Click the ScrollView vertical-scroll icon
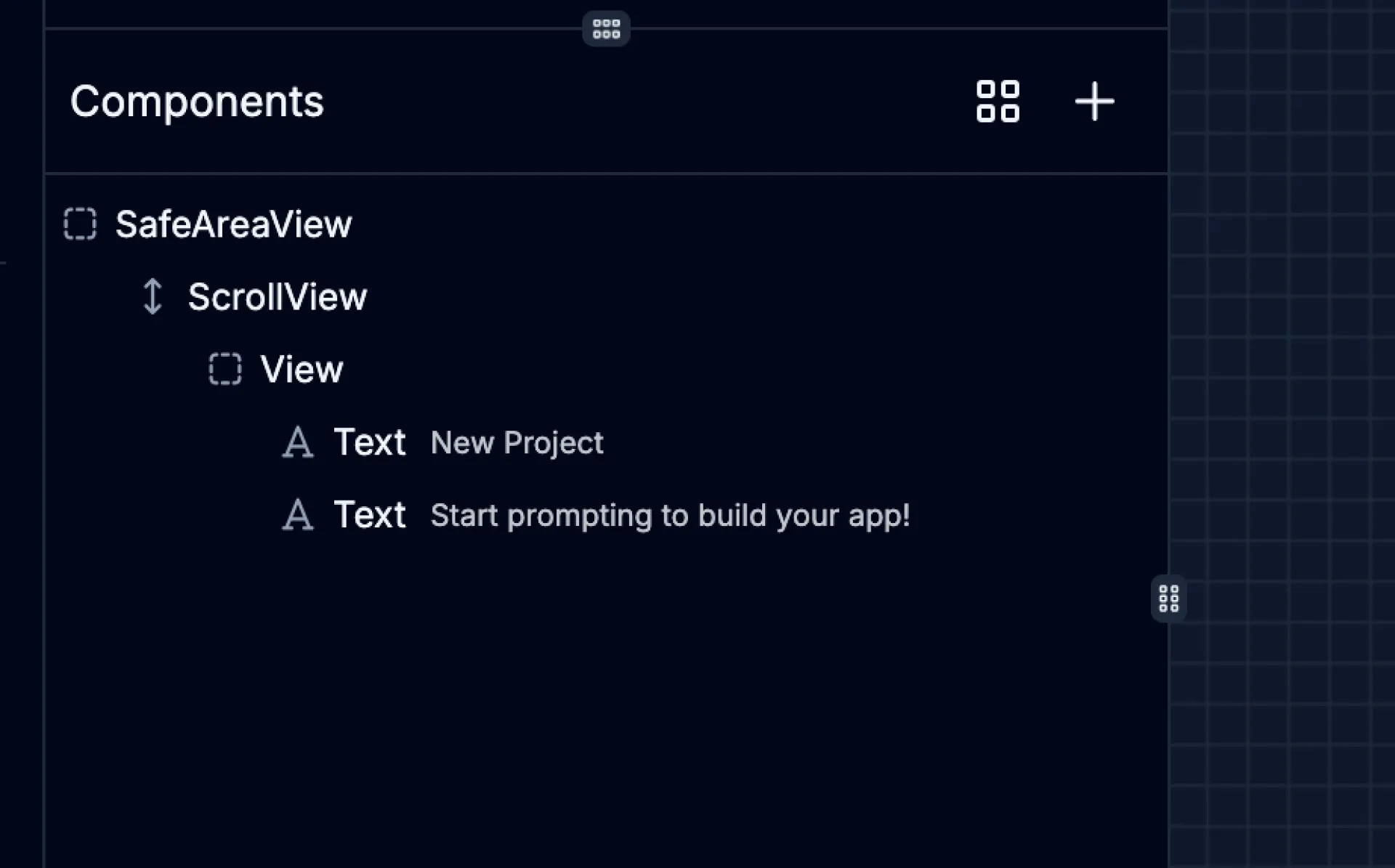This screenshot has width=1395, height=868. (153, 297)
